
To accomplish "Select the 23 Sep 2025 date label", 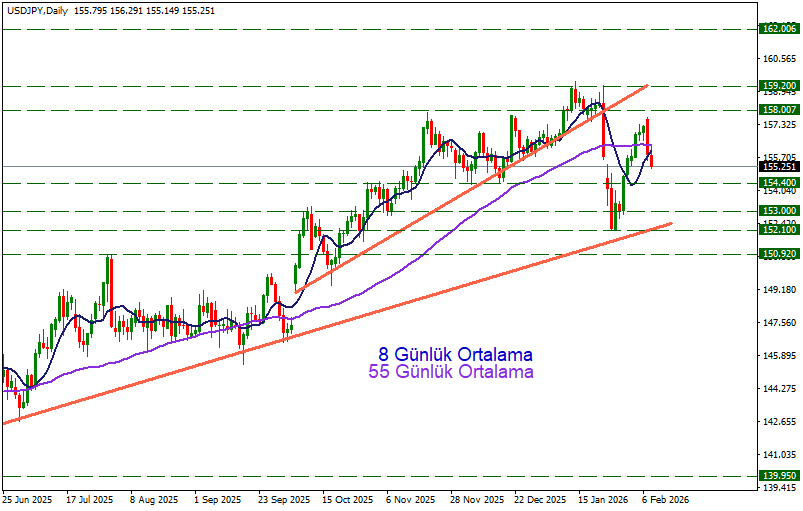I will tap(283, 498).
